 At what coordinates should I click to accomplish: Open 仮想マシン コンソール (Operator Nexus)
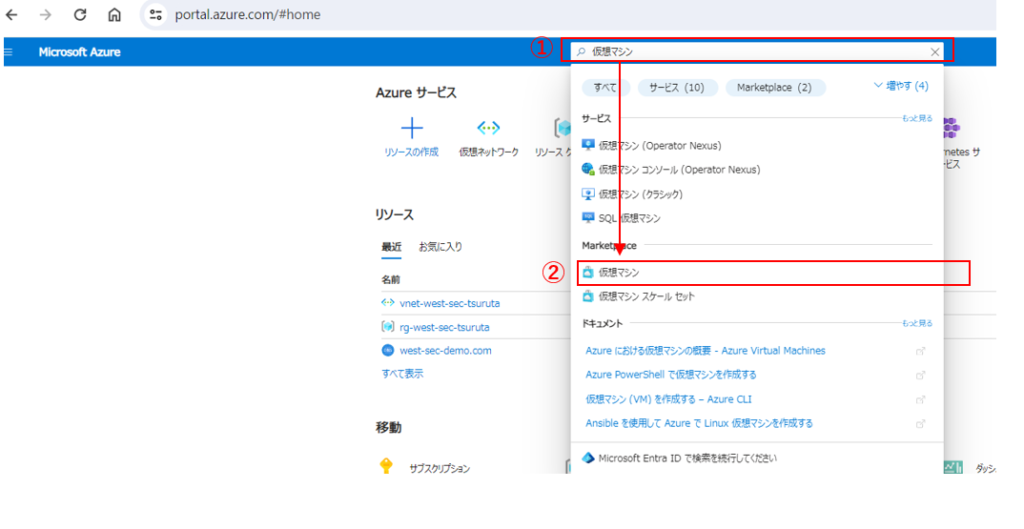pyautogui.click(x=679, y=170)
